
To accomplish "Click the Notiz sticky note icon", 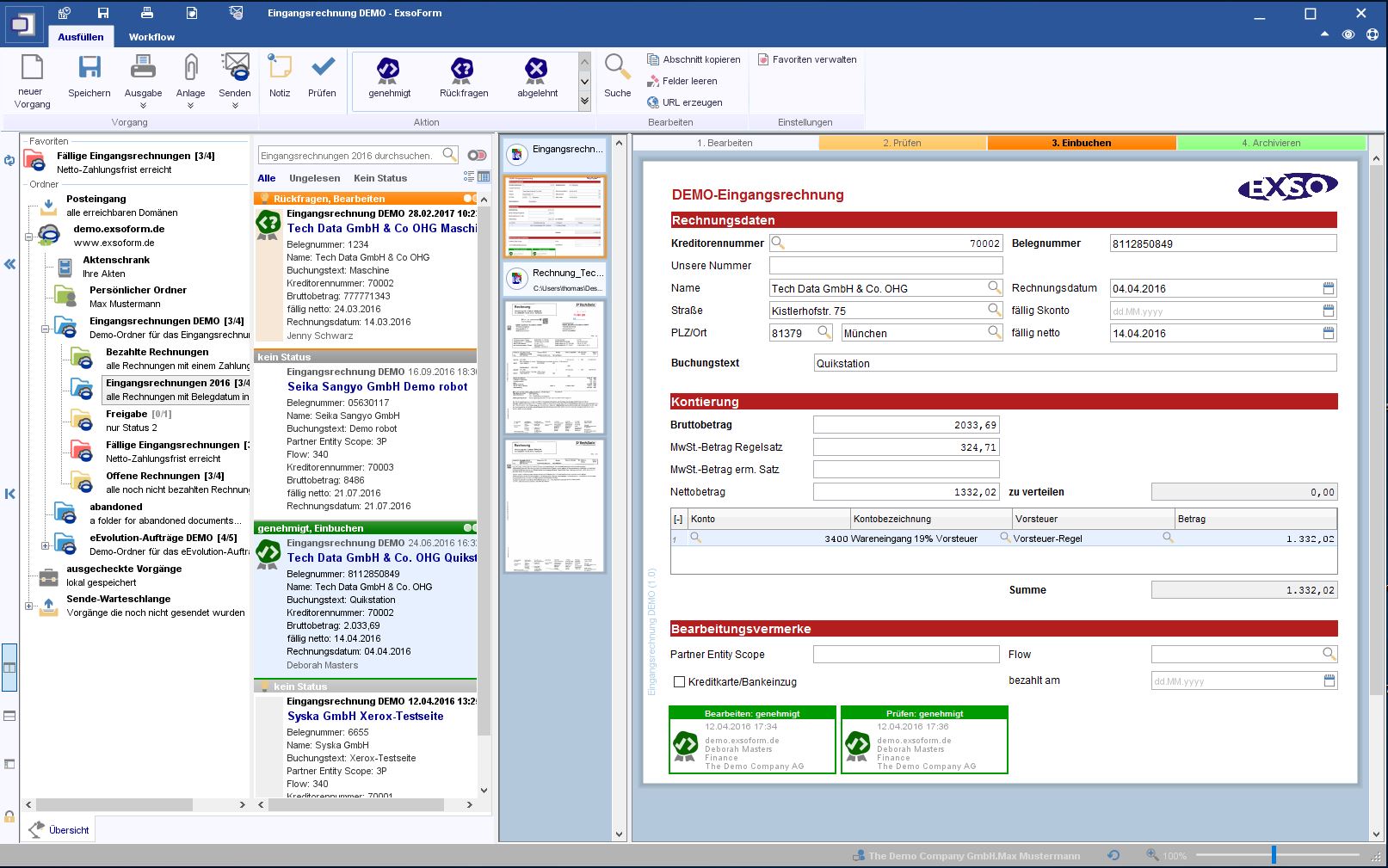I will 279,67.
